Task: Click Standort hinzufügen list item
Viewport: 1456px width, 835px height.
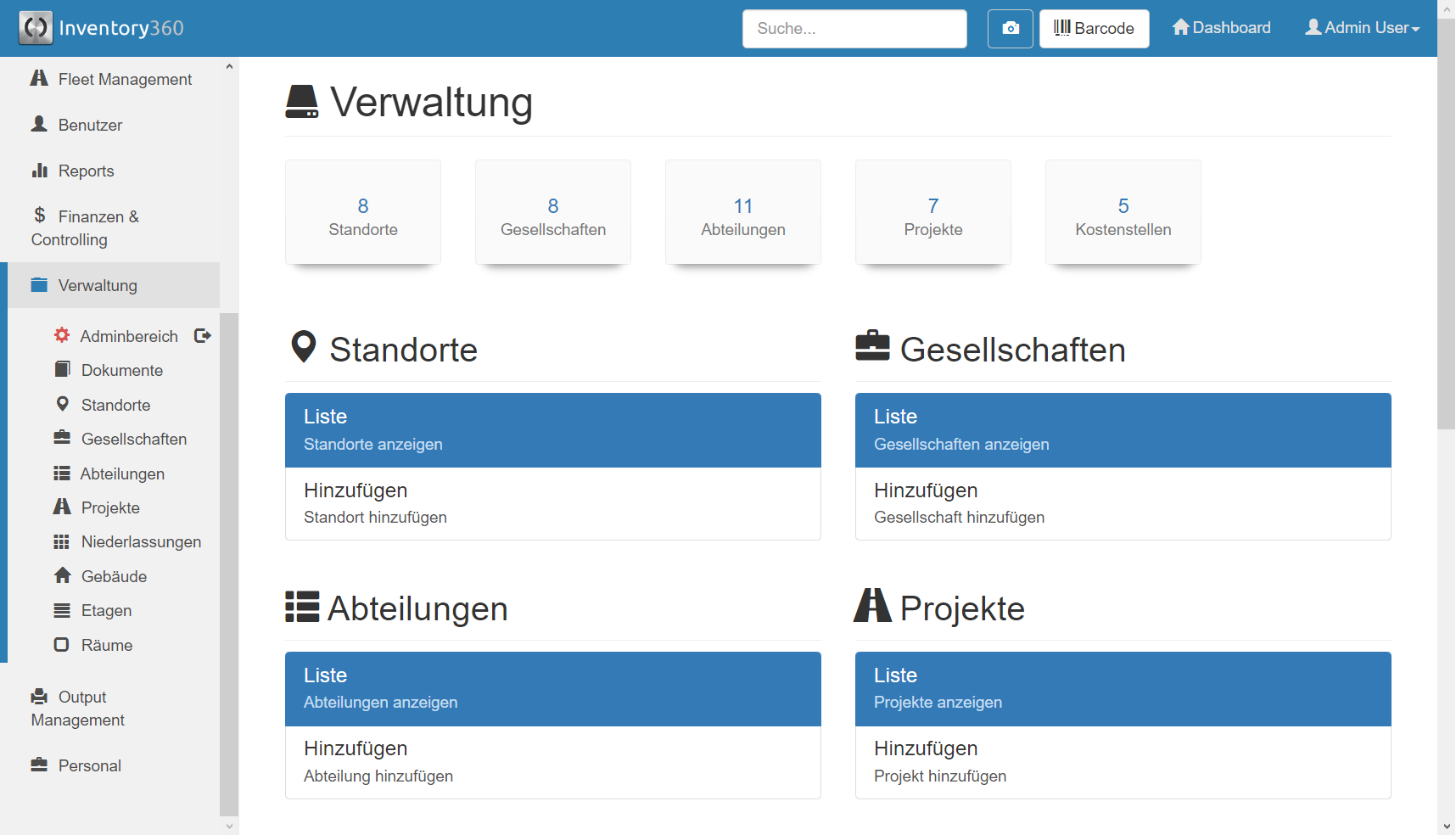Action: coord(552,503)
